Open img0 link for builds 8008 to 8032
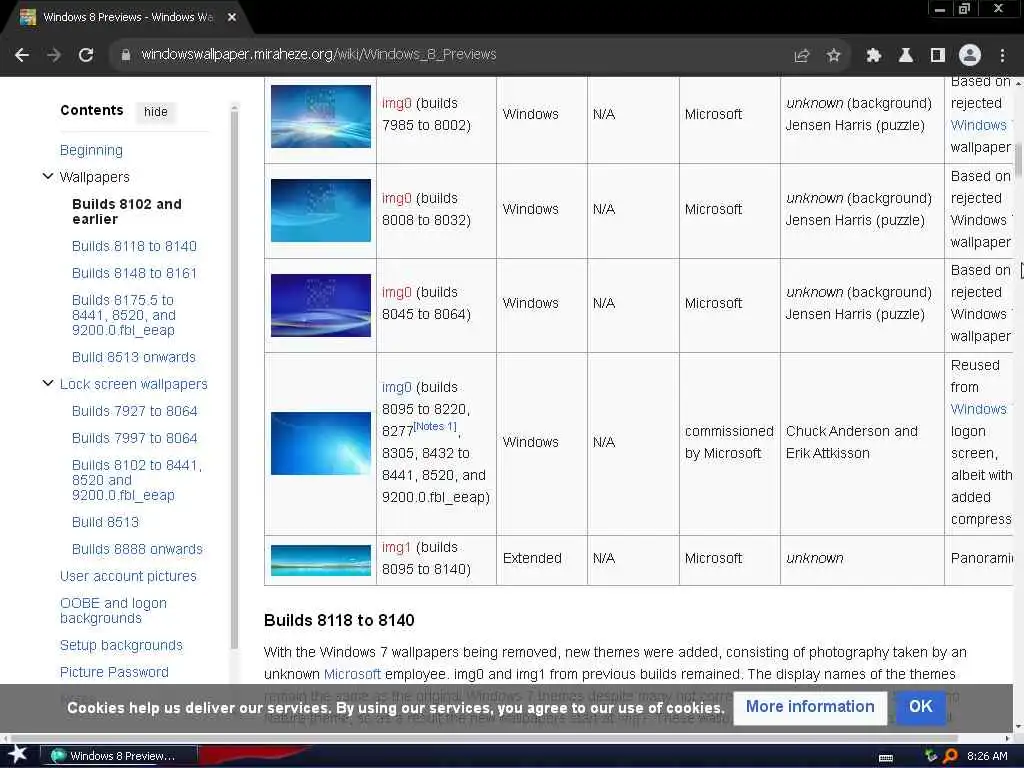This screenshot has width=1024, height=768. [396, 198]
